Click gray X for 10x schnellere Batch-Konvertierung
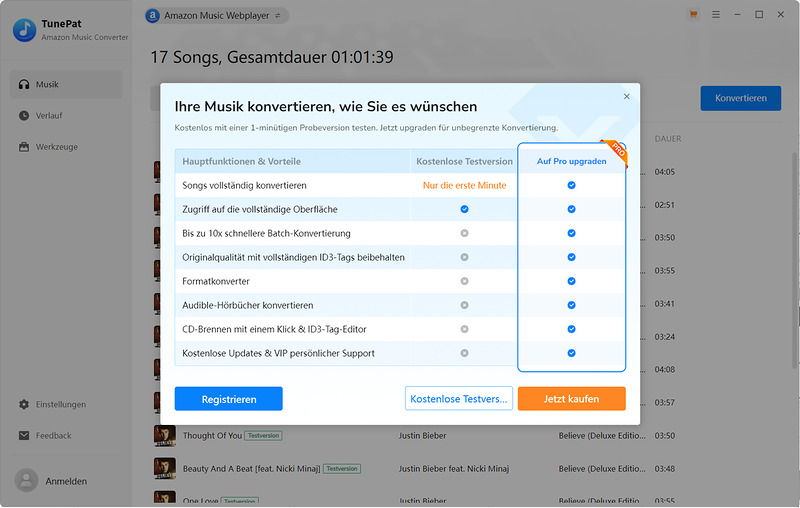Image resolution: width=800 pixels, height=508 pixels. [x=464, y=233]
